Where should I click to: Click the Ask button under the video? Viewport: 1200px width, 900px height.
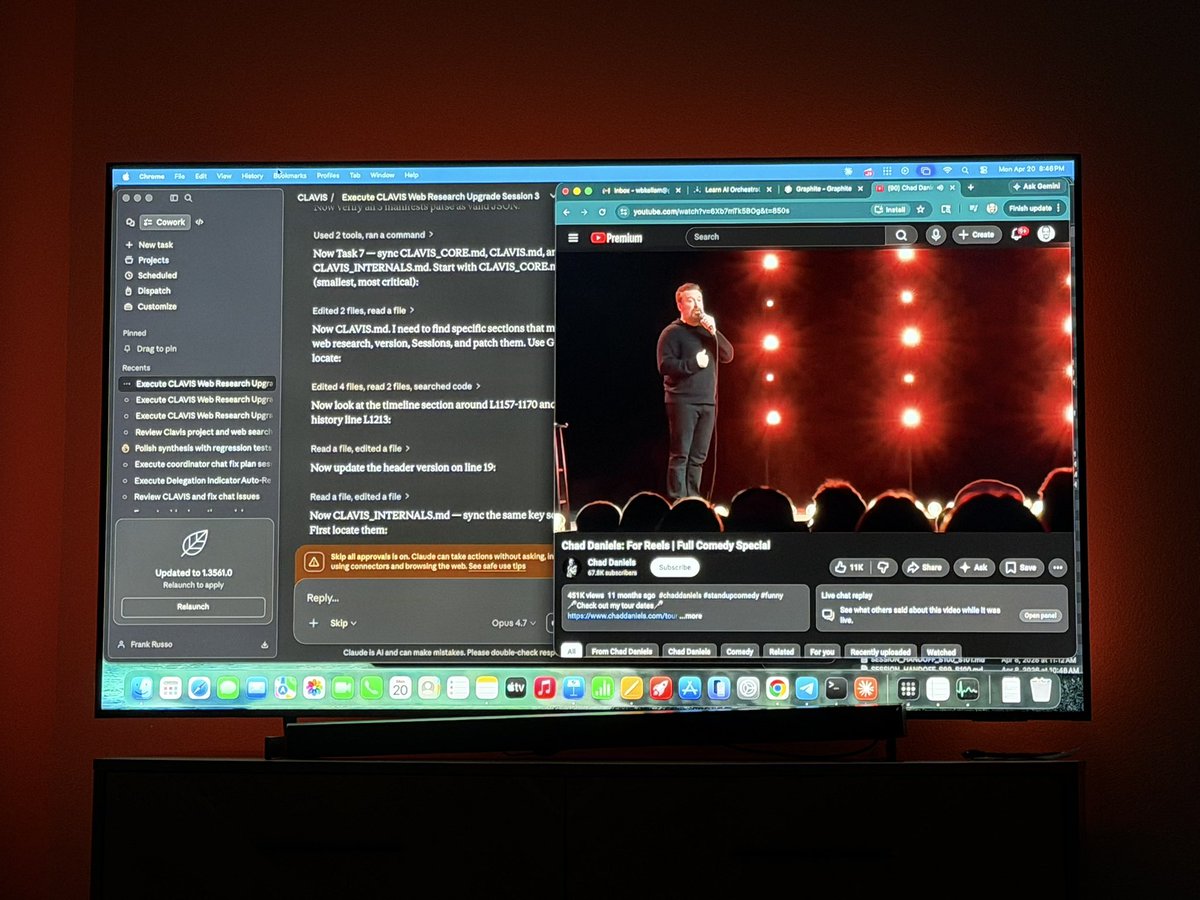point(973,567)
